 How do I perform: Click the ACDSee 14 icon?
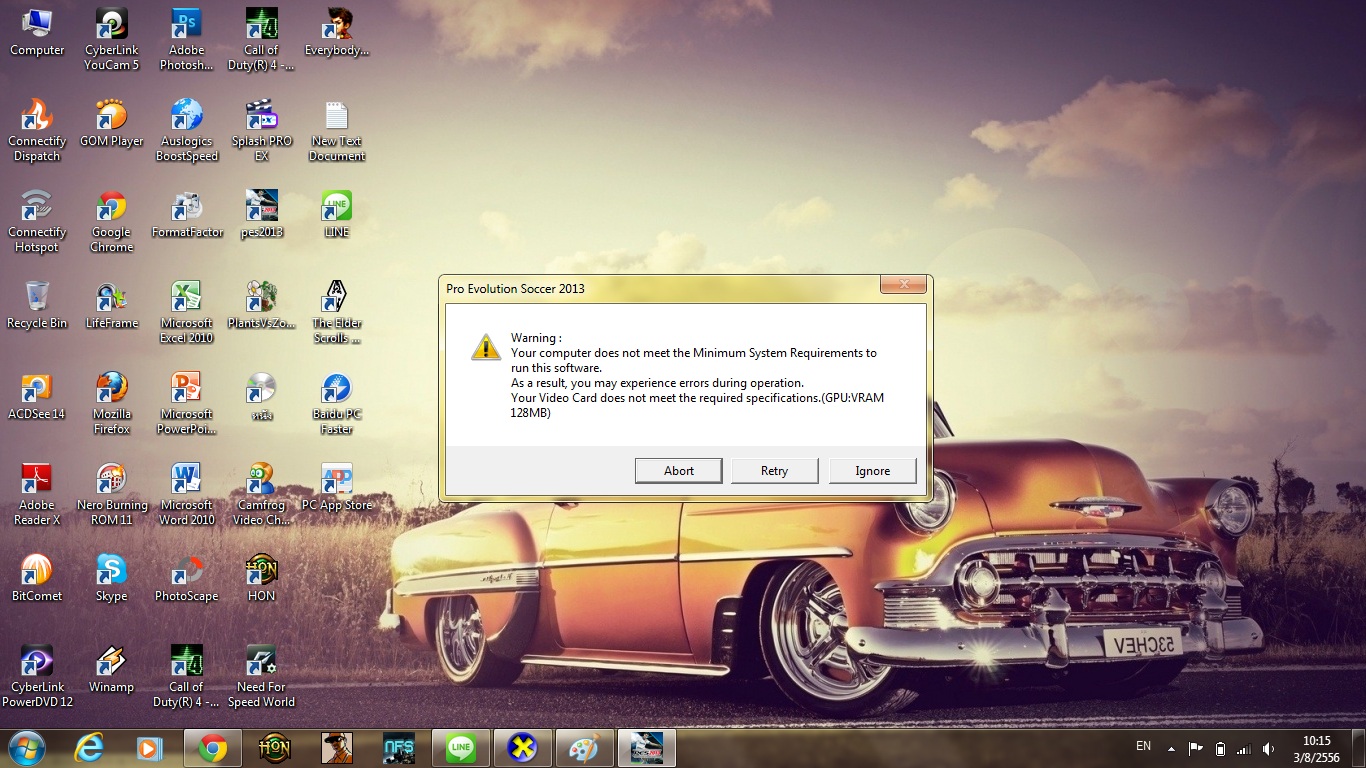click(x=37, y=397)
